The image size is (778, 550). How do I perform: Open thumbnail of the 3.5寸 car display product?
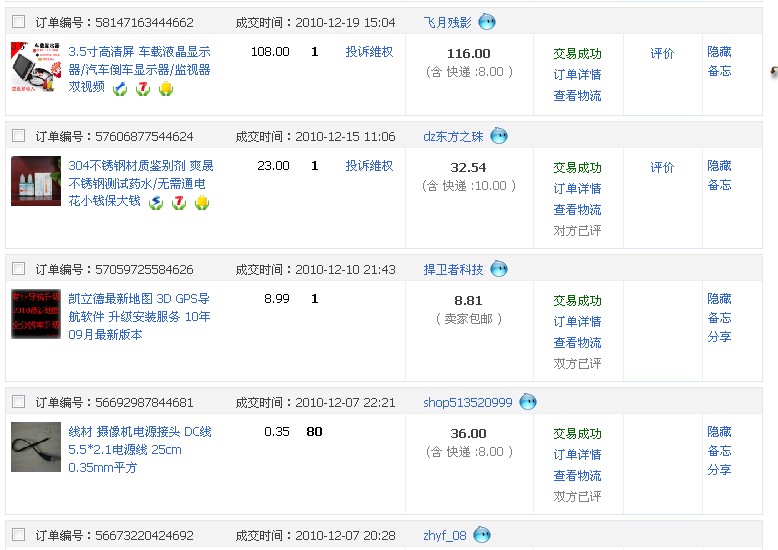[x=36, y=67]
